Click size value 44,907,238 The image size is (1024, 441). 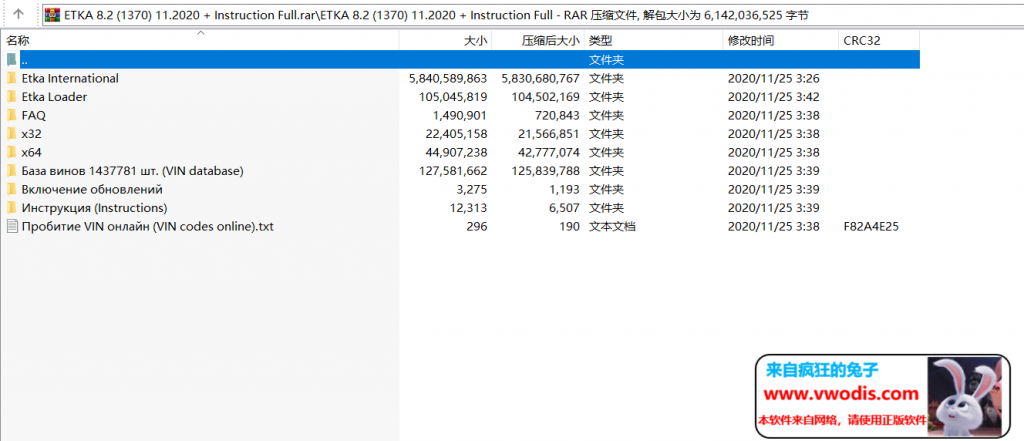coord(456,152)
